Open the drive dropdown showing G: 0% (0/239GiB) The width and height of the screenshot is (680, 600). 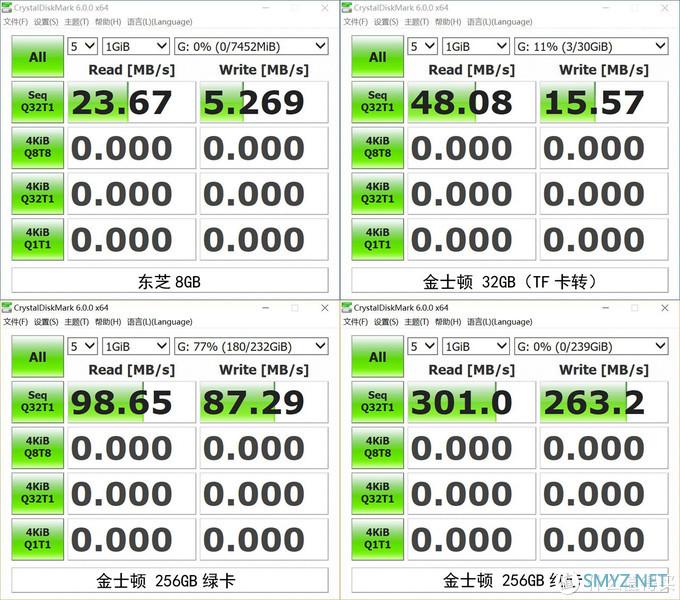click(x=591, y=346)
